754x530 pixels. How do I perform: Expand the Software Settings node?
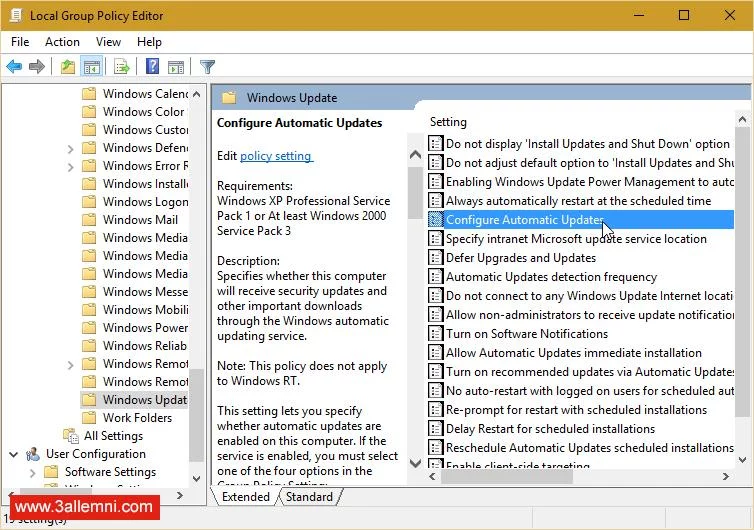coord(32,472)
